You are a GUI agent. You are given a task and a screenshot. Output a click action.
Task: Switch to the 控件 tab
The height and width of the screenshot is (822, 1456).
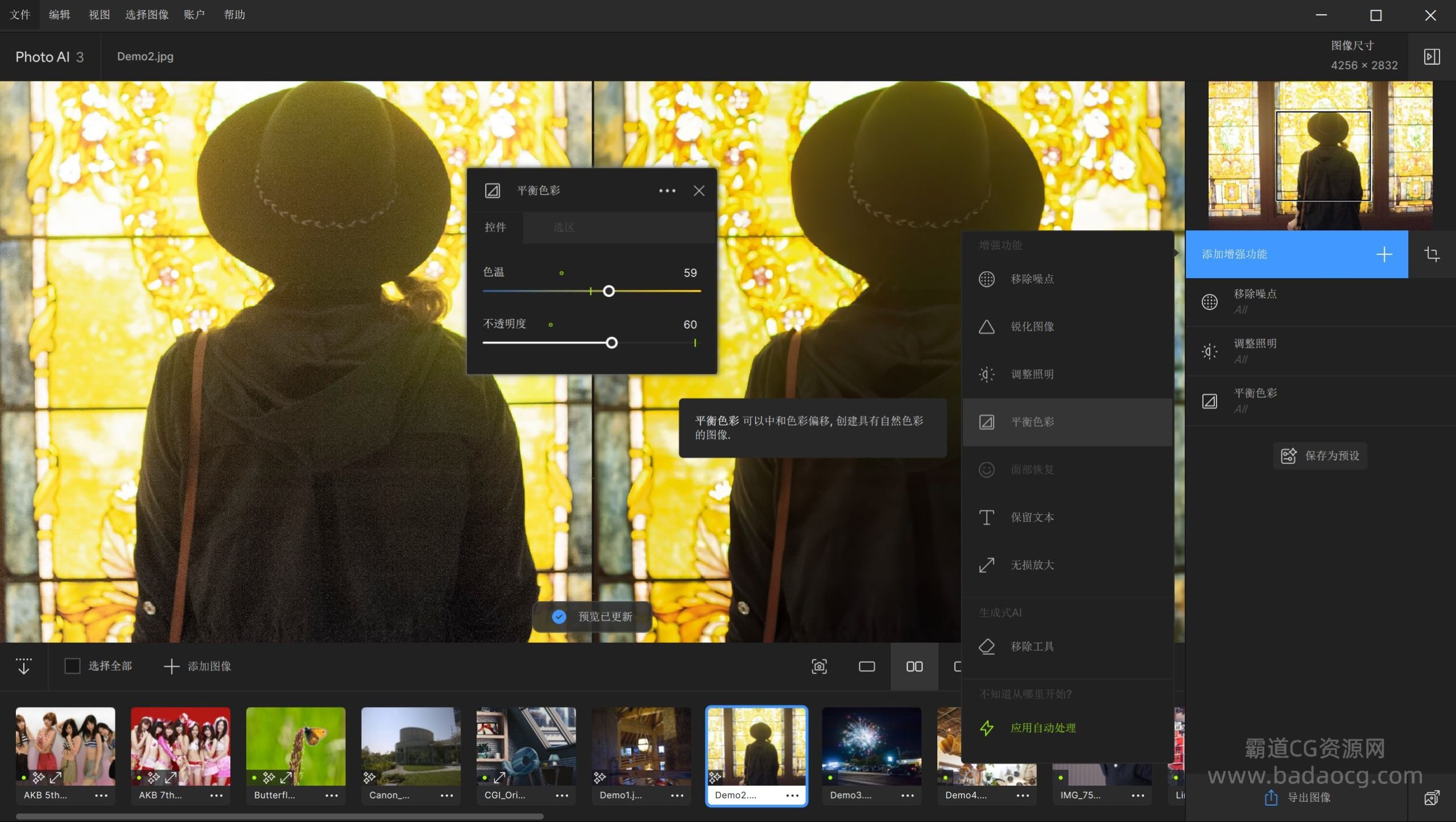pos(495,228)
